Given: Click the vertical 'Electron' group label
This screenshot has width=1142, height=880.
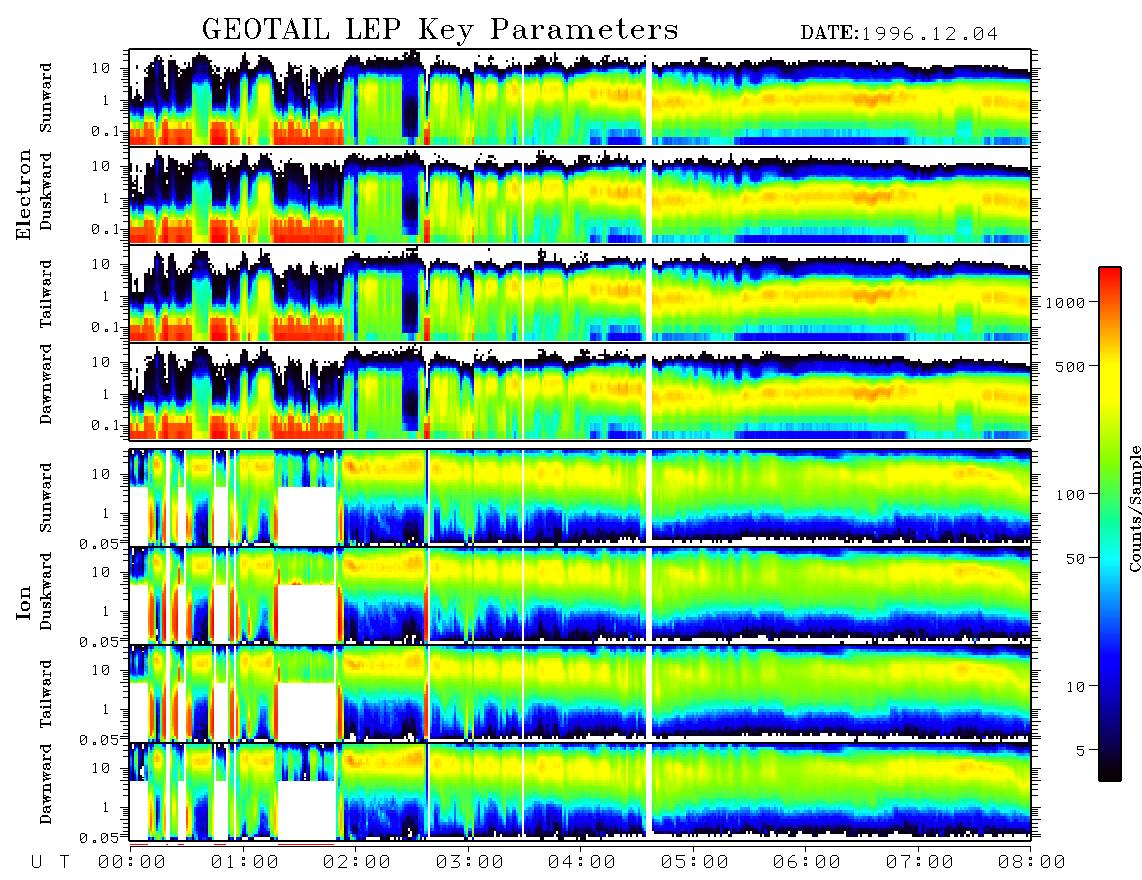Looking at the screenshot, I should coord(24,194).
